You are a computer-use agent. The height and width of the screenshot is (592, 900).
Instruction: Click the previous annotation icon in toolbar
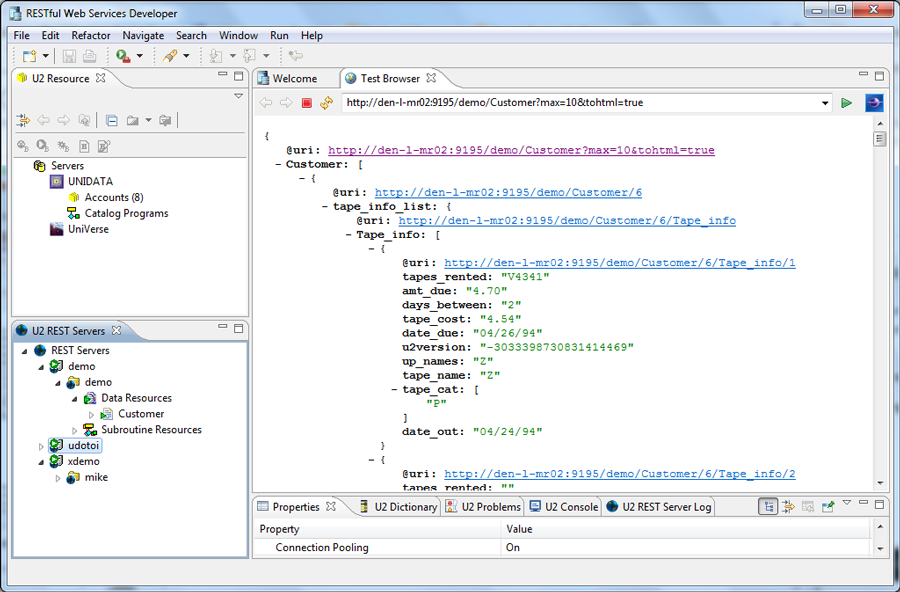[250, 56]
